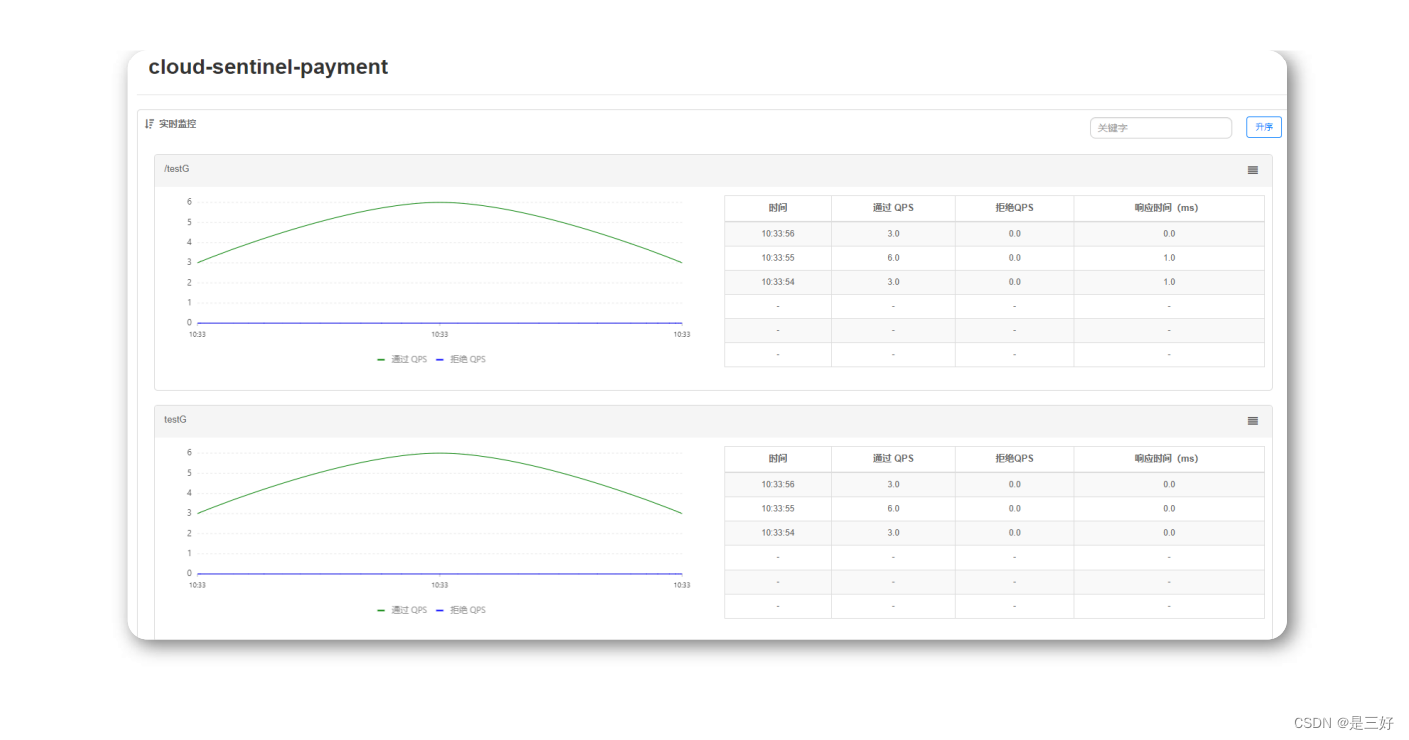Select 10:33:56 time cell in testG table
The width and height of the screenshot is (1409, 740).
(778, 485)
